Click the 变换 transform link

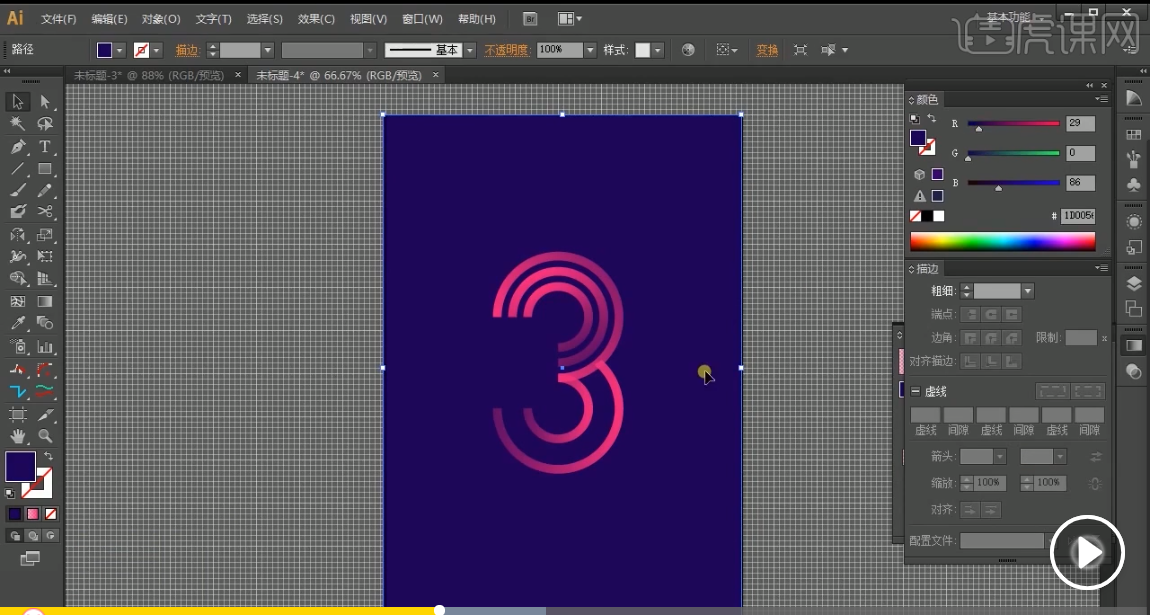coord(767,50)
